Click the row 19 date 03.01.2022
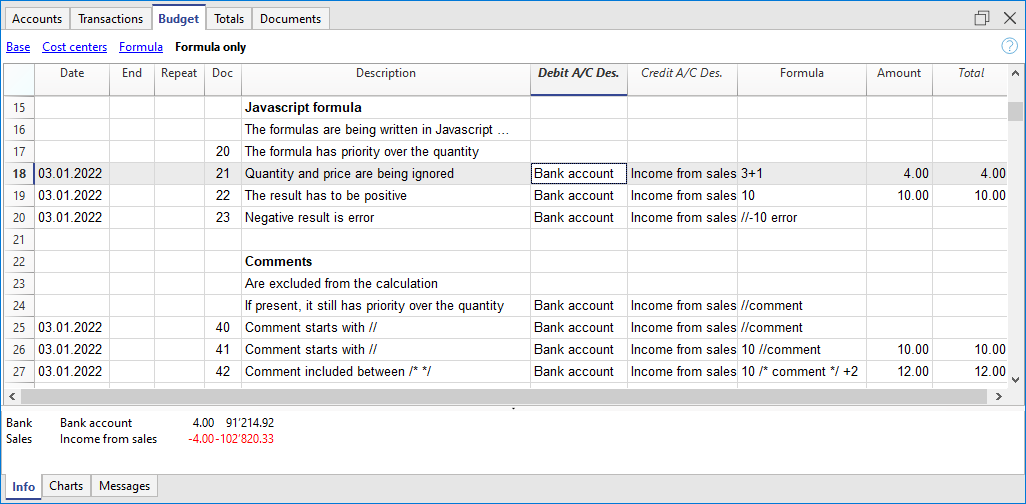The height and width of the screenshot is (504, 1026). click(72, 195)
